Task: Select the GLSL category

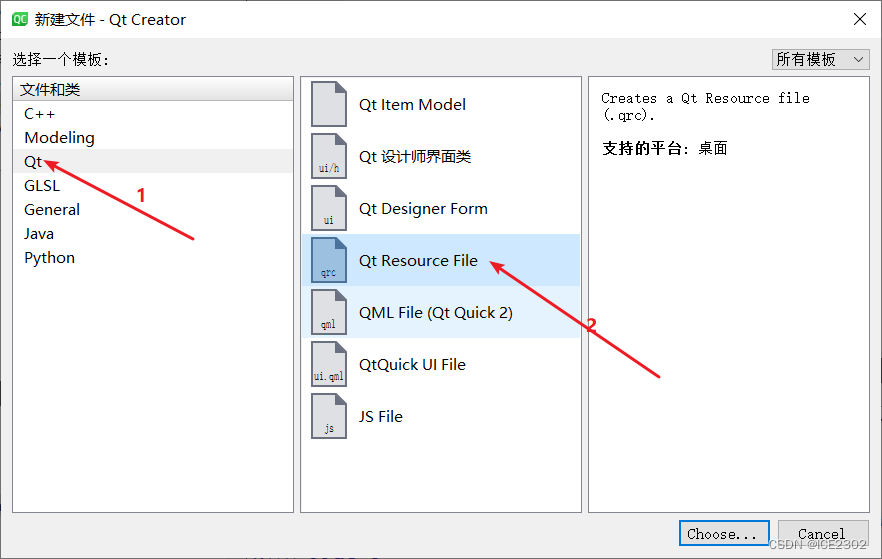Action: click(153, 186)
